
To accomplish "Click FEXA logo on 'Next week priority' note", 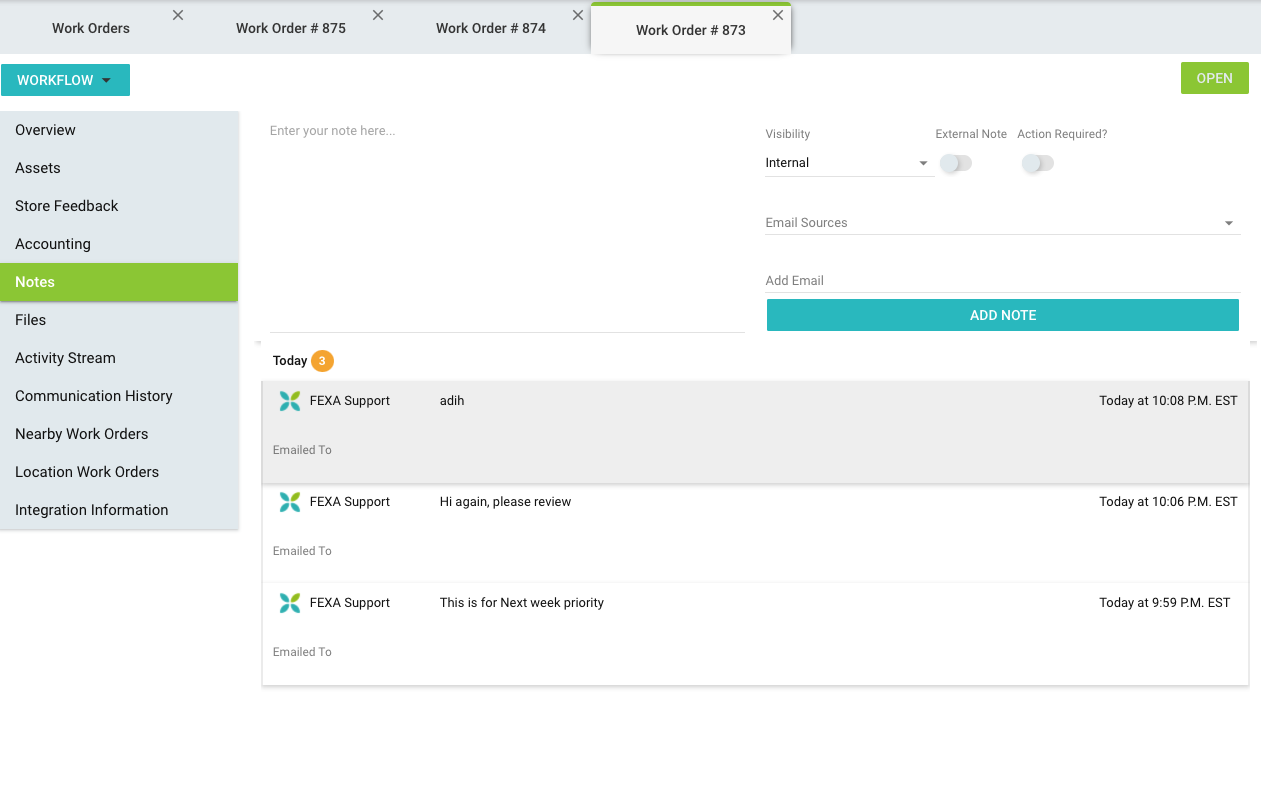I will (290, 603).
